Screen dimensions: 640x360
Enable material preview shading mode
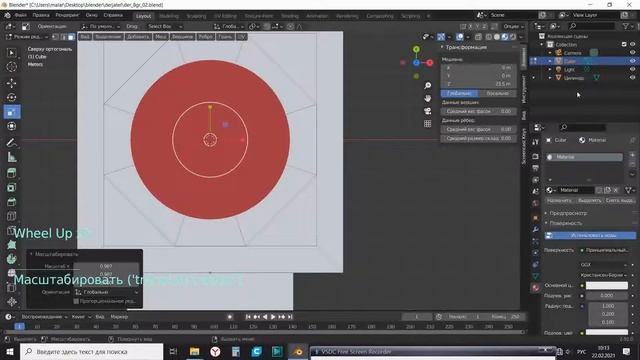click(505, 37)
